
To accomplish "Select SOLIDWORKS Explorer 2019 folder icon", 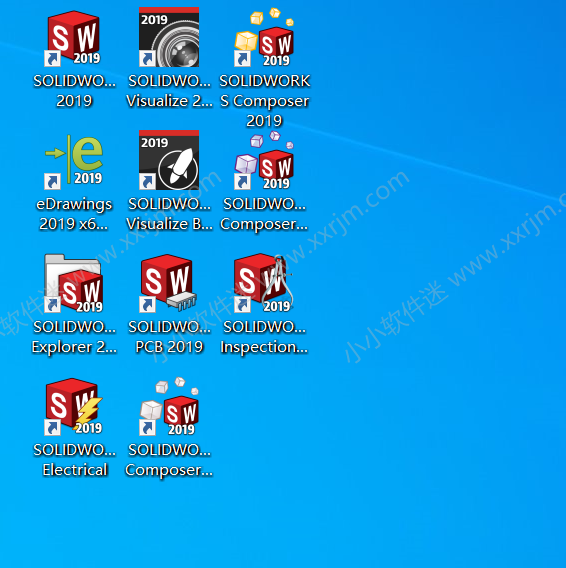I will tap(74, 283).
